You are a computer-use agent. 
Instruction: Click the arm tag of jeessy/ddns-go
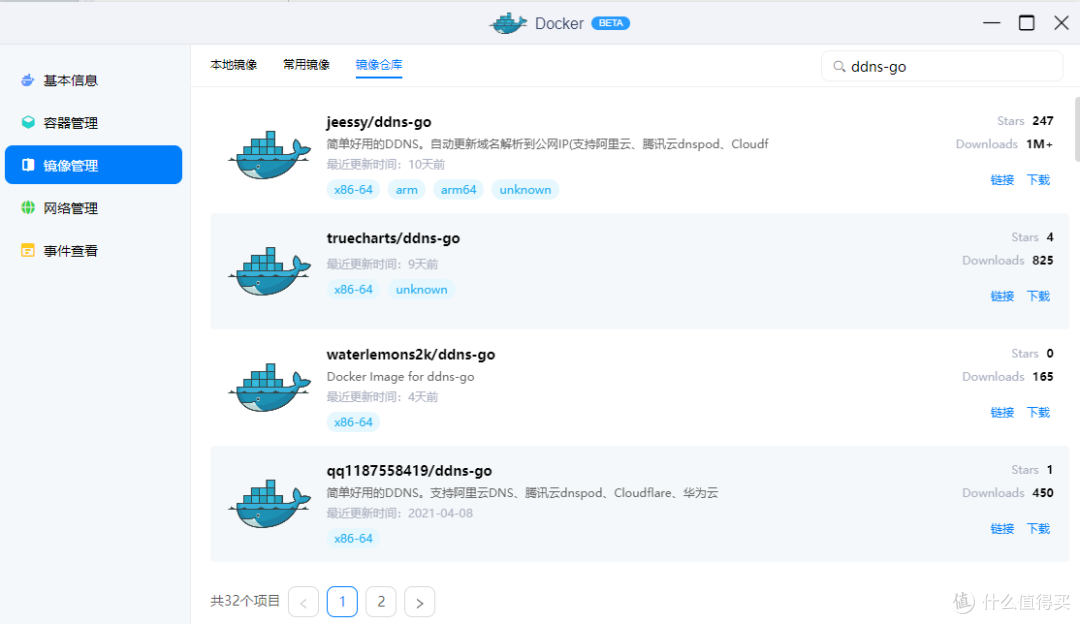click(406, 189)
